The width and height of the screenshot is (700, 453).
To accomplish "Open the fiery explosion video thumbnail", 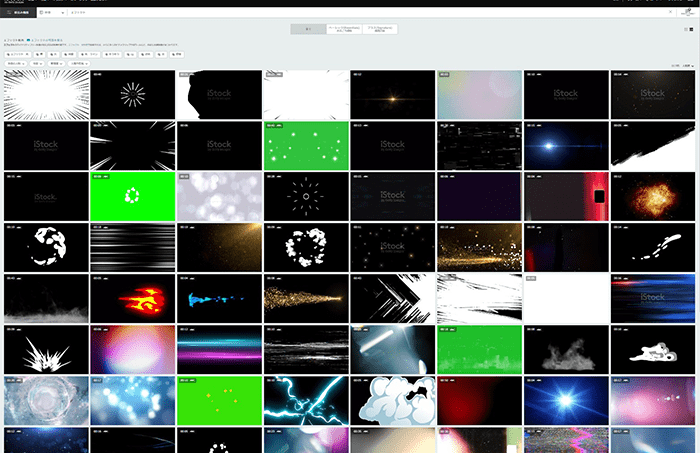I will tap(652, 195).
